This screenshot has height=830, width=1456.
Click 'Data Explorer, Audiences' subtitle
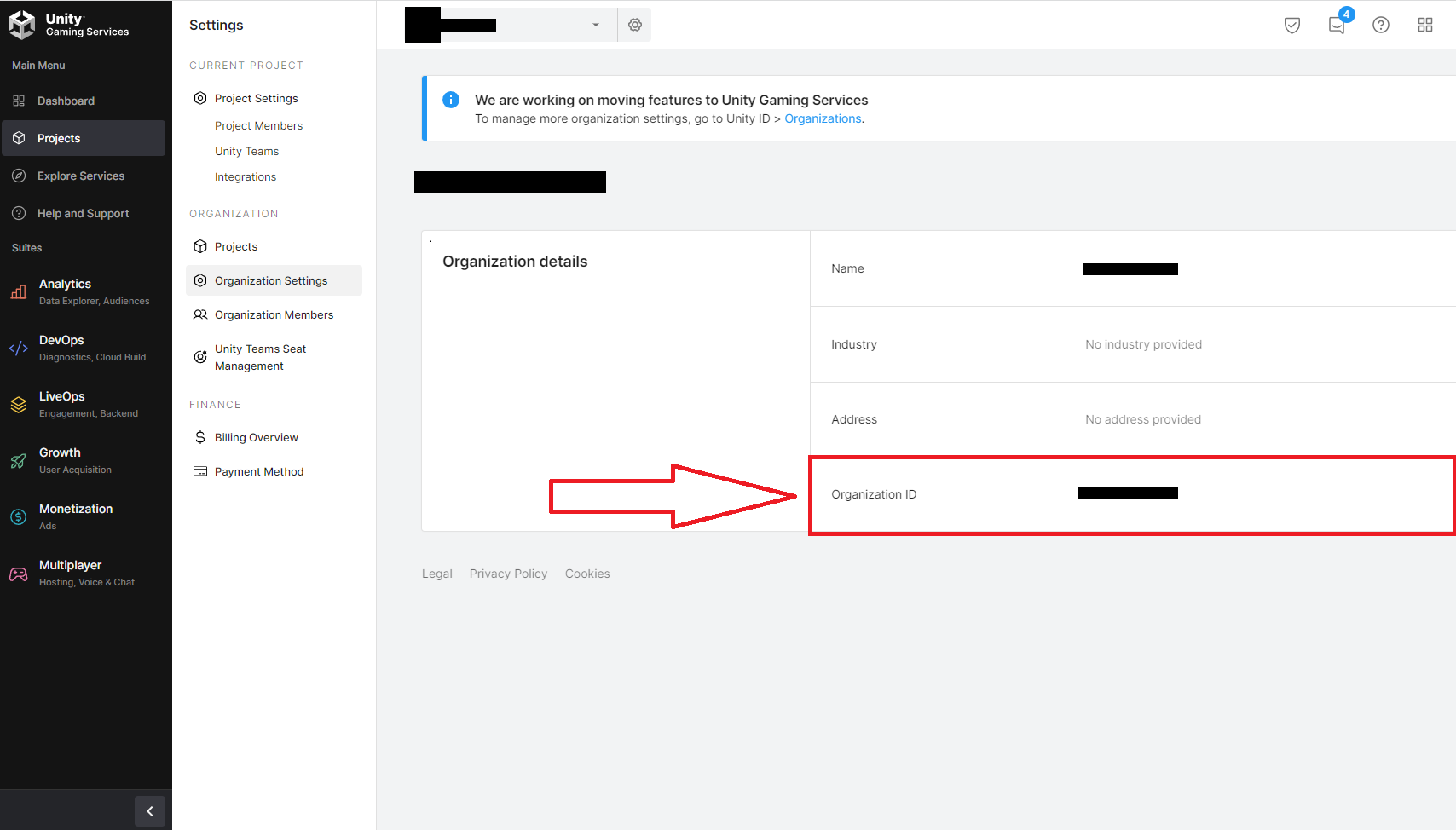94,301
